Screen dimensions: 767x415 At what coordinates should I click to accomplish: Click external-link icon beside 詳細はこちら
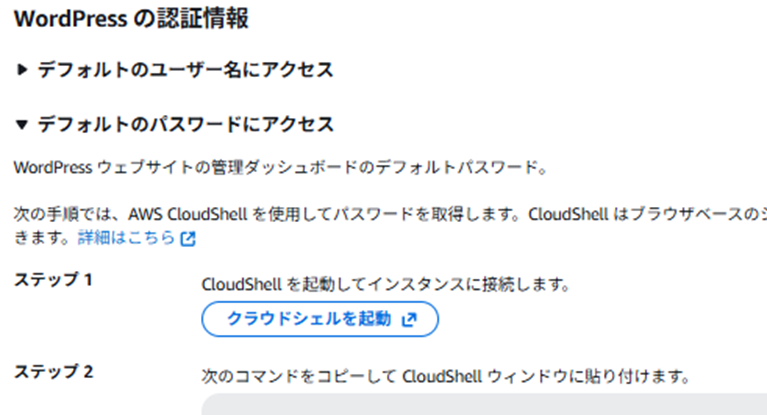[x=188, y=240]
